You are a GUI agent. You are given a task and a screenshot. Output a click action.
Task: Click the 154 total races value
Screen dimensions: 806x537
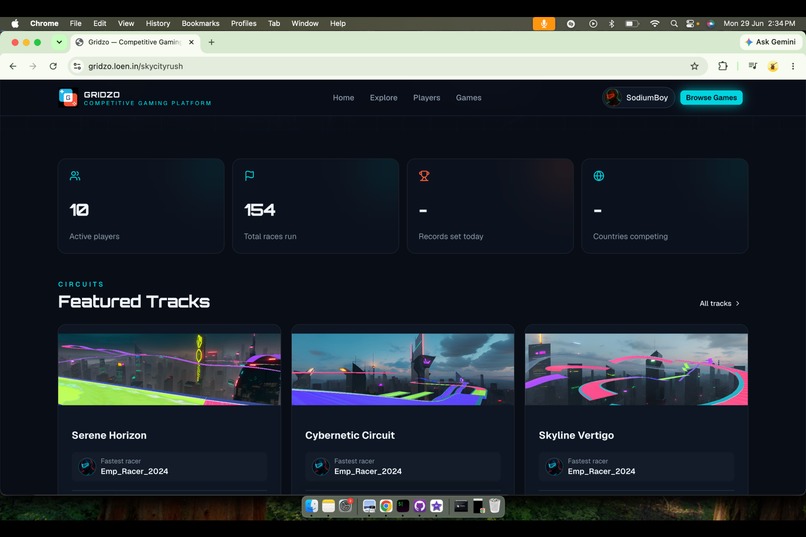[x=260, y=210]
